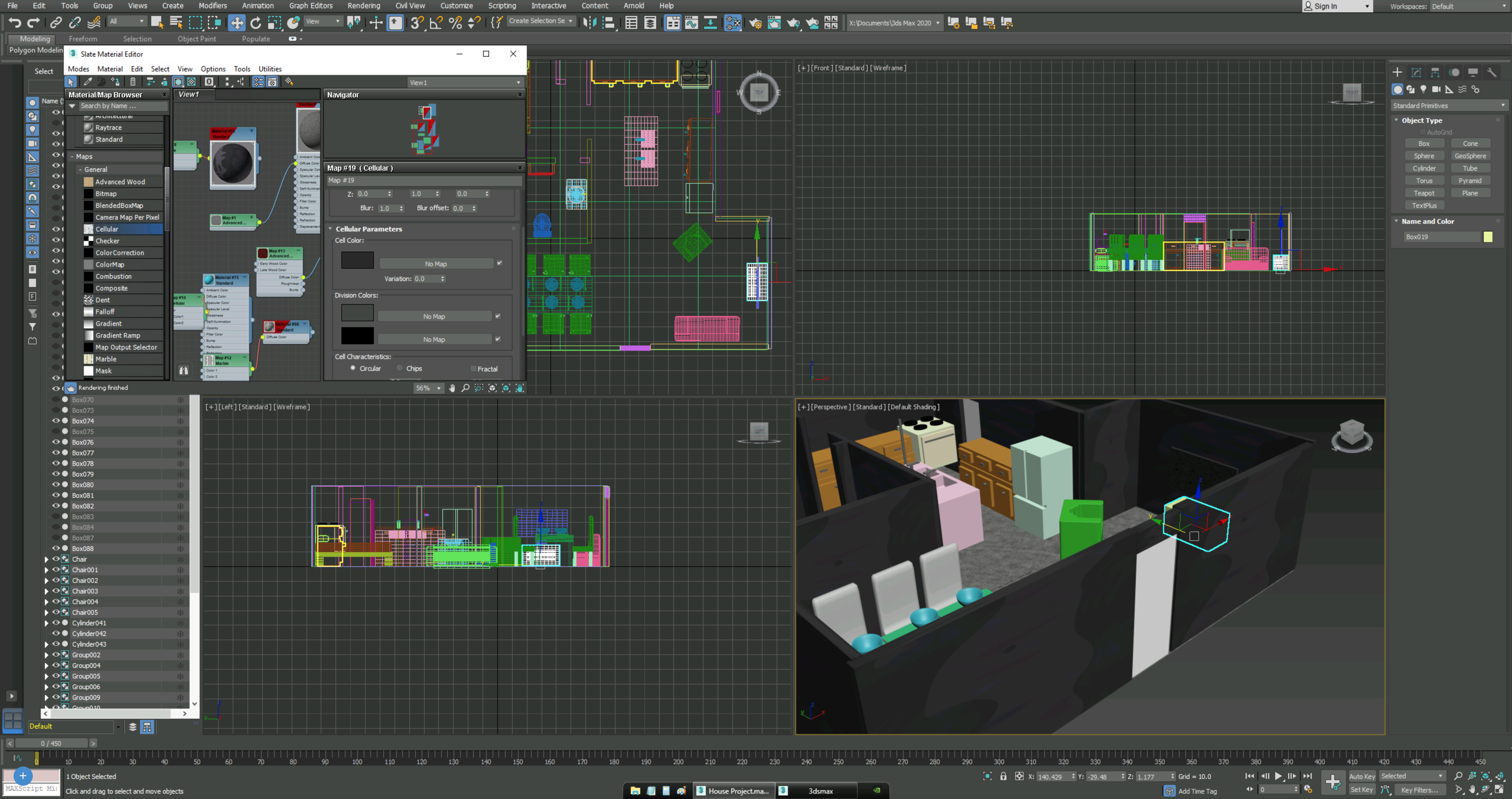
Task: Click the Cell Color swatch
Action: coord(357,261)
